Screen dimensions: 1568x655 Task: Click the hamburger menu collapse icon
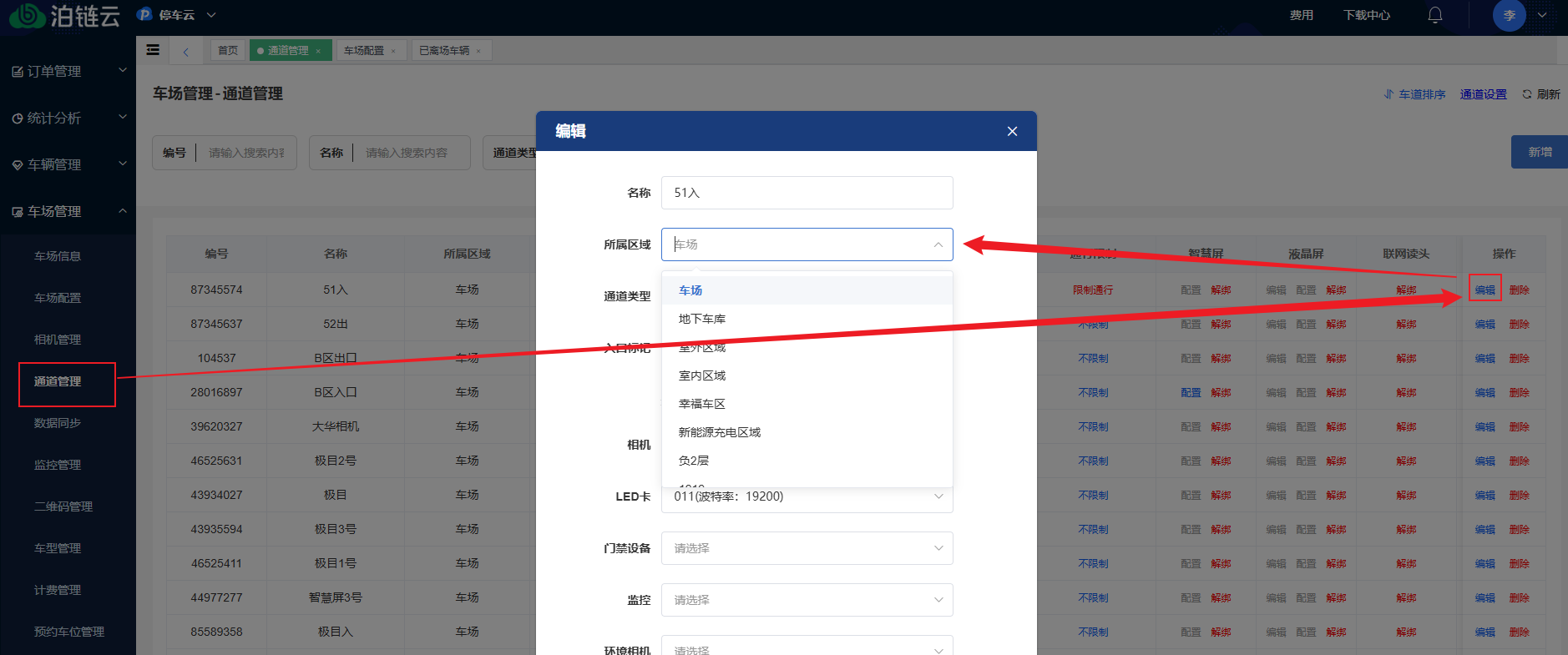(x=153, y=50)
